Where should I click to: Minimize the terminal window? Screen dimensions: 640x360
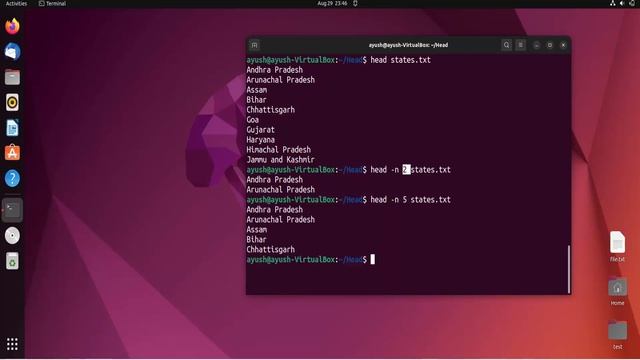click(x=536, y=45)
